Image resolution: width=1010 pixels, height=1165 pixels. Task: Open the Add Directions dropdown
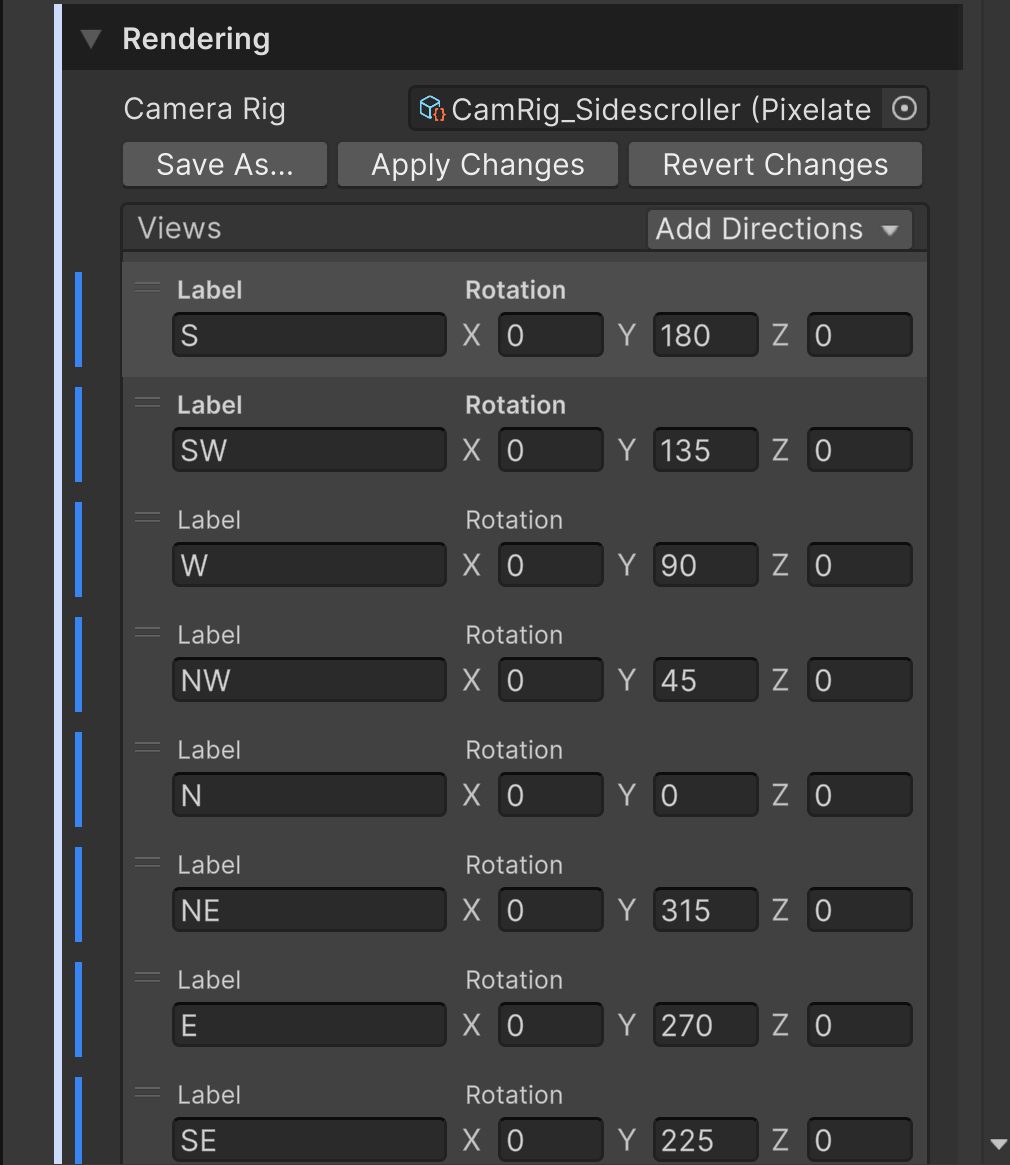coord(780,229)
